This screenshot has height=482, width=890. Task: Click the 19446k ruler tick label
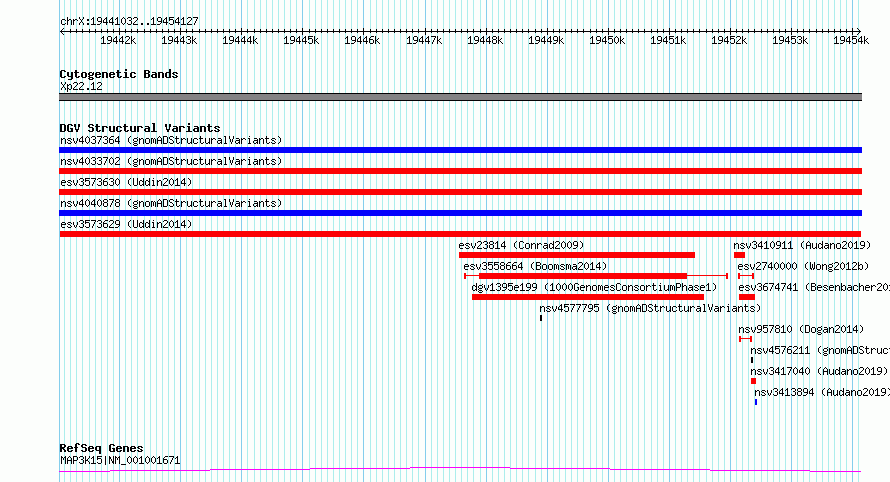362,40
